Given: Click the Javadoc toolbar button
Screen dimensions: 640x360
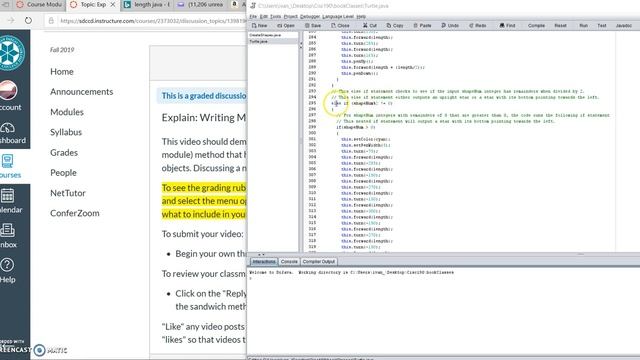Looking at the screenshot, I should (x=623, y=25).
